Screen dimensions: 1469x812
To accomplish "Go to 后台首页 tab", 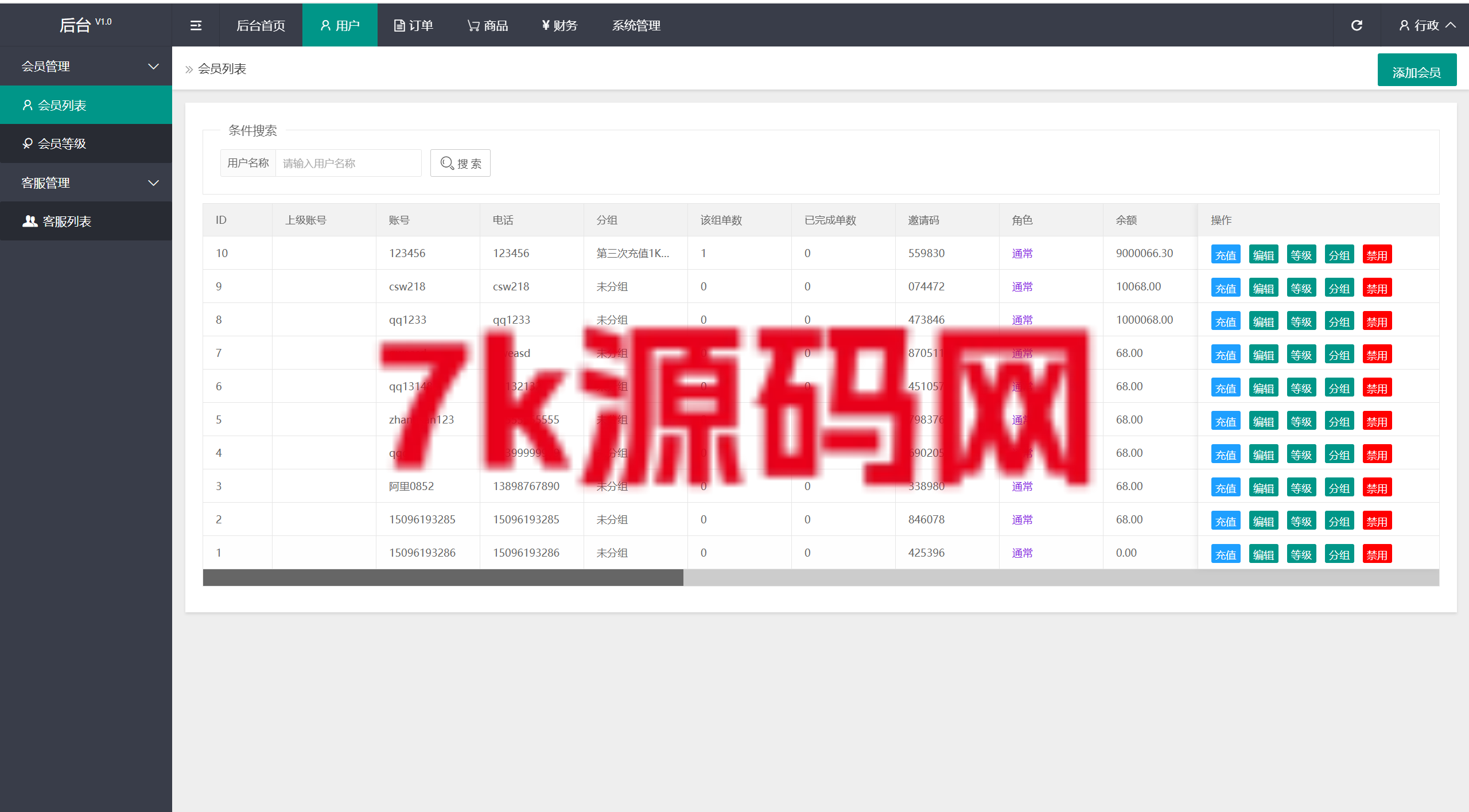I will (x=261, y=25).
